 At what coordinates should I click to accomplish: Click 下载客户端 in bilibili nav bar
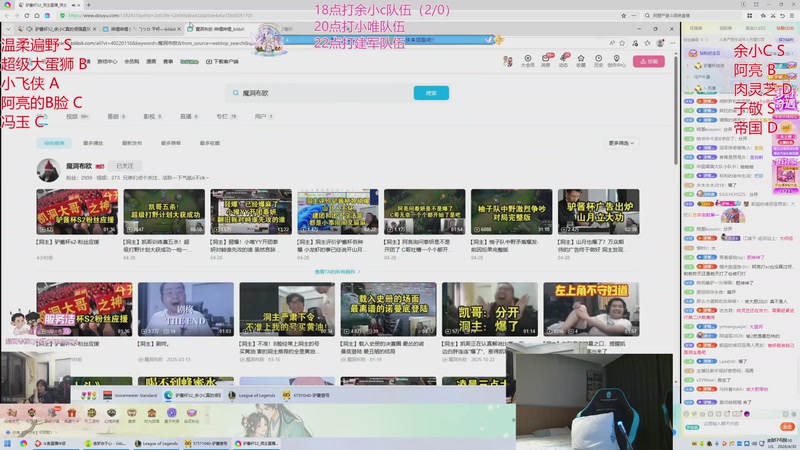click(222, 61)
